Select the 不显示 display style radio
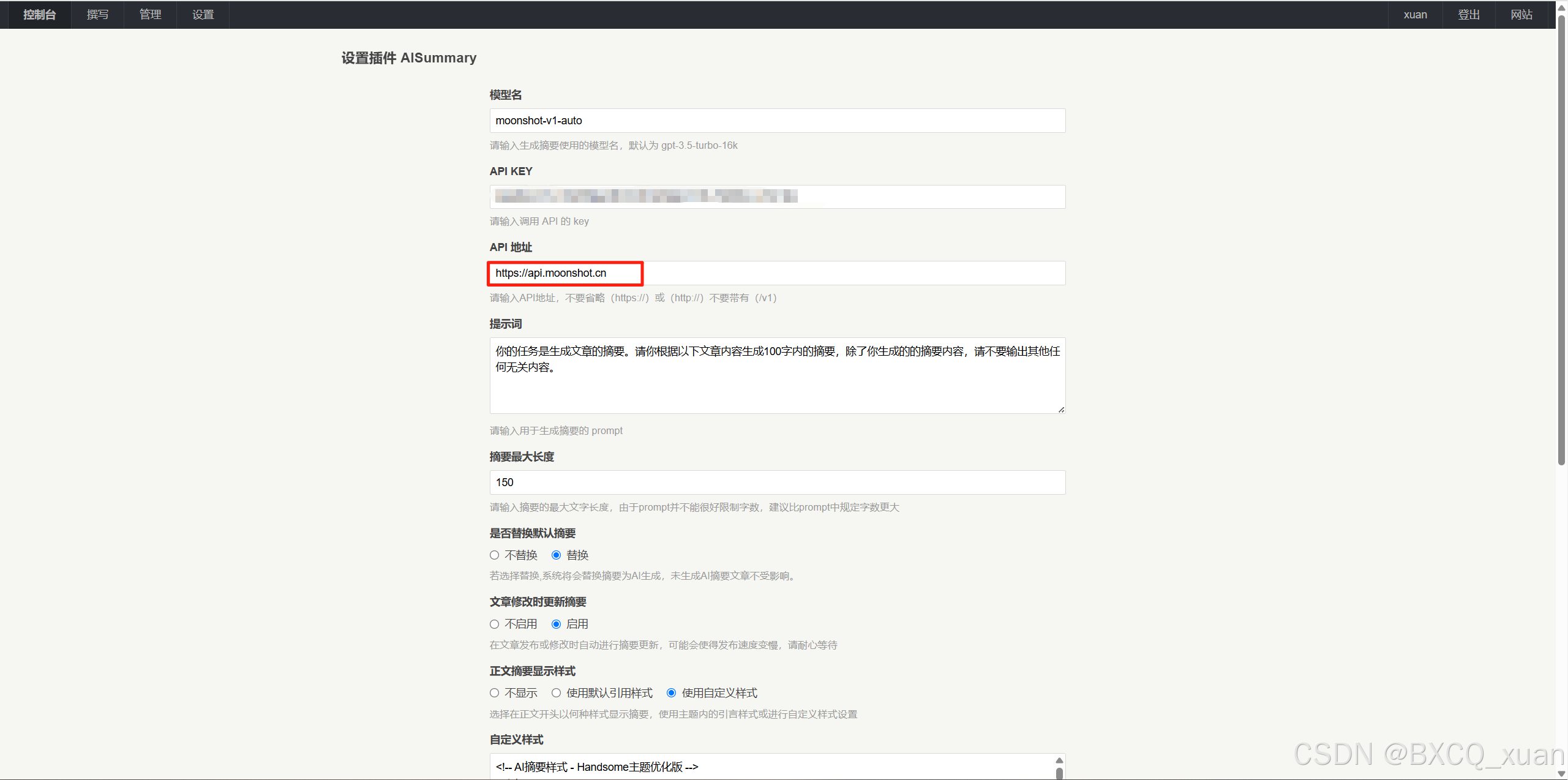This screenshot has width=1568, height=780. [x=495, y=693]
